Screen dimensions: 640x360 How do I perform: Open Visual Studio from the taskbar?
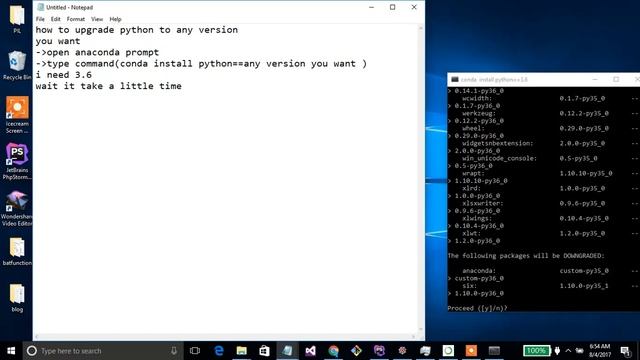310,351
